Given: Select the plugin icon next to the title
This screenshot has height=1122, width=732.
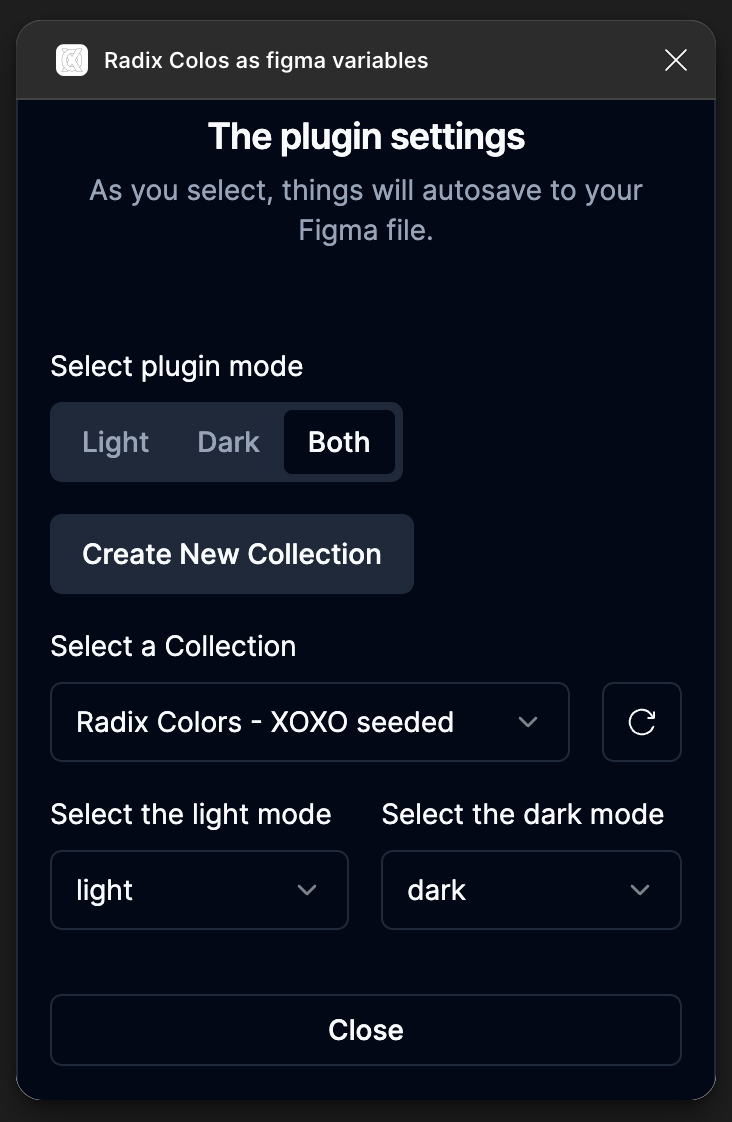Looking at the screenshot, I should click(71, 60).
